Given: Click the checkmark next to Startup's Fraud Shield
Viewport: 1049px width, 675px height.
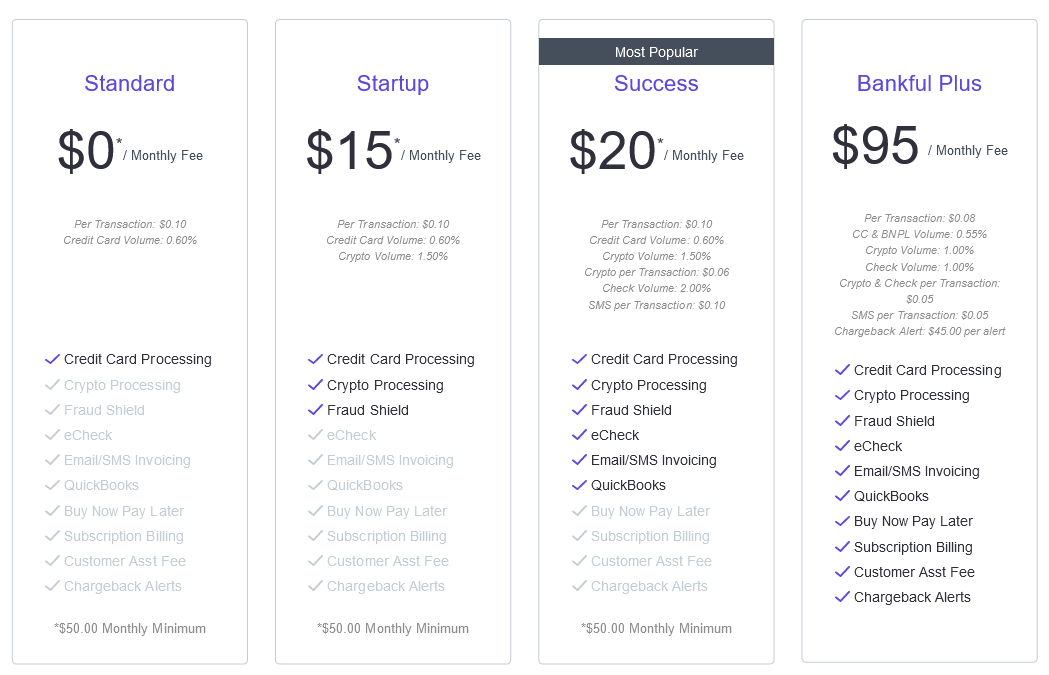Looking at the screenshot, I should 315,410.
